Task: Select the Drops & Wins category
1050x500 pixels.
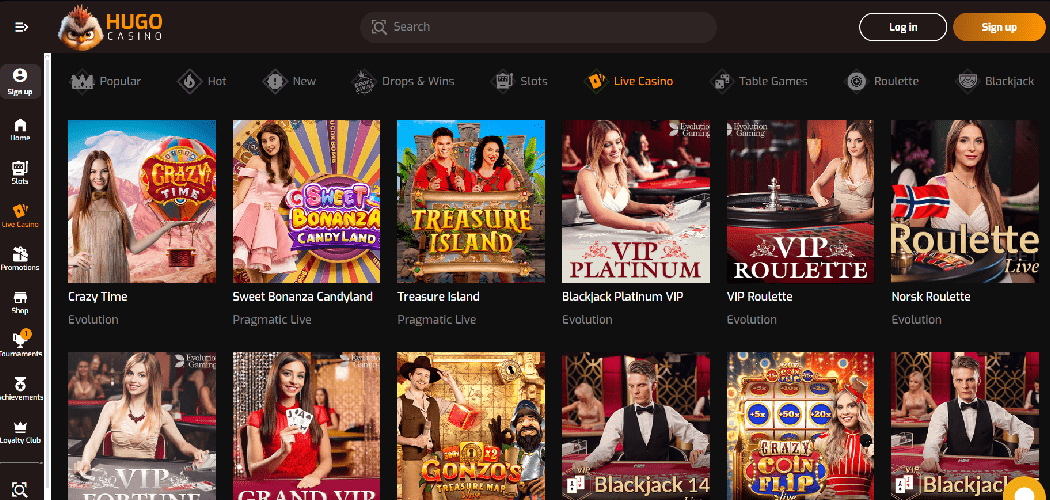Action: pyautogui.click(x=403, y=81)
